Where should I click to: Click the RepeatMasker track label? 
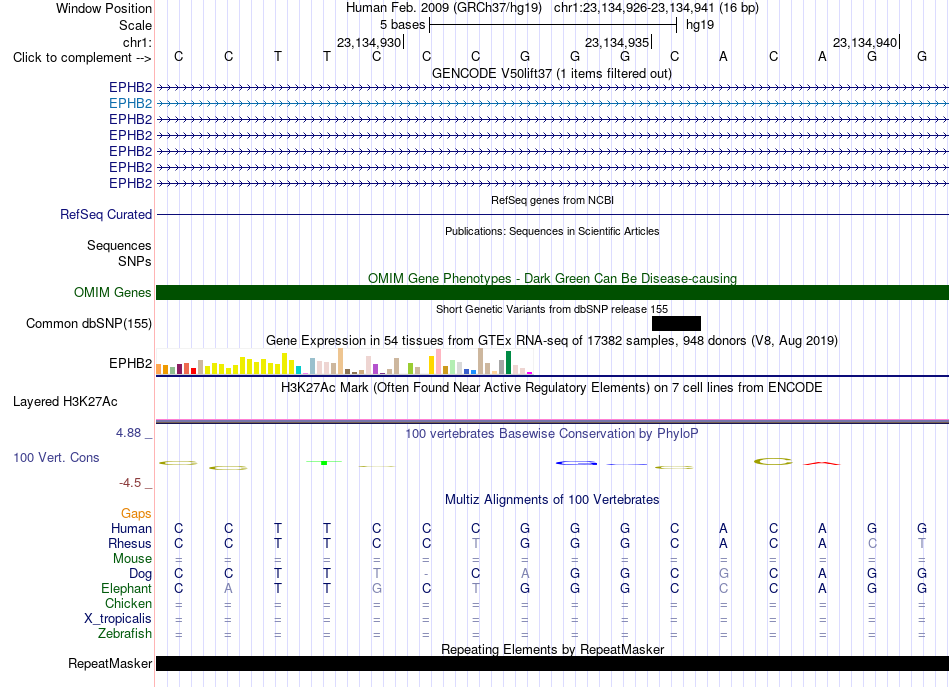[110, 663]
